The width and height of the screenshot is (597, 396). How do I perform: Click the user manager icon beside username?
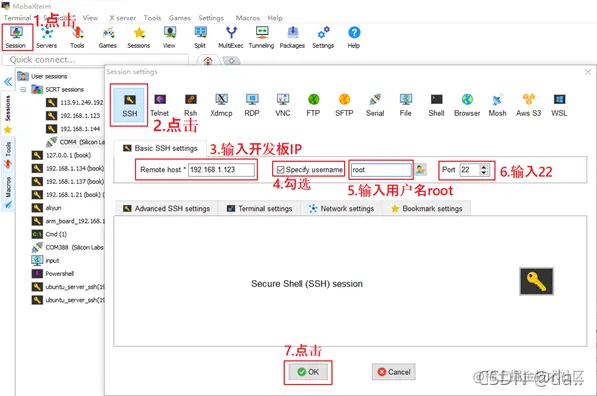(420, 169)
